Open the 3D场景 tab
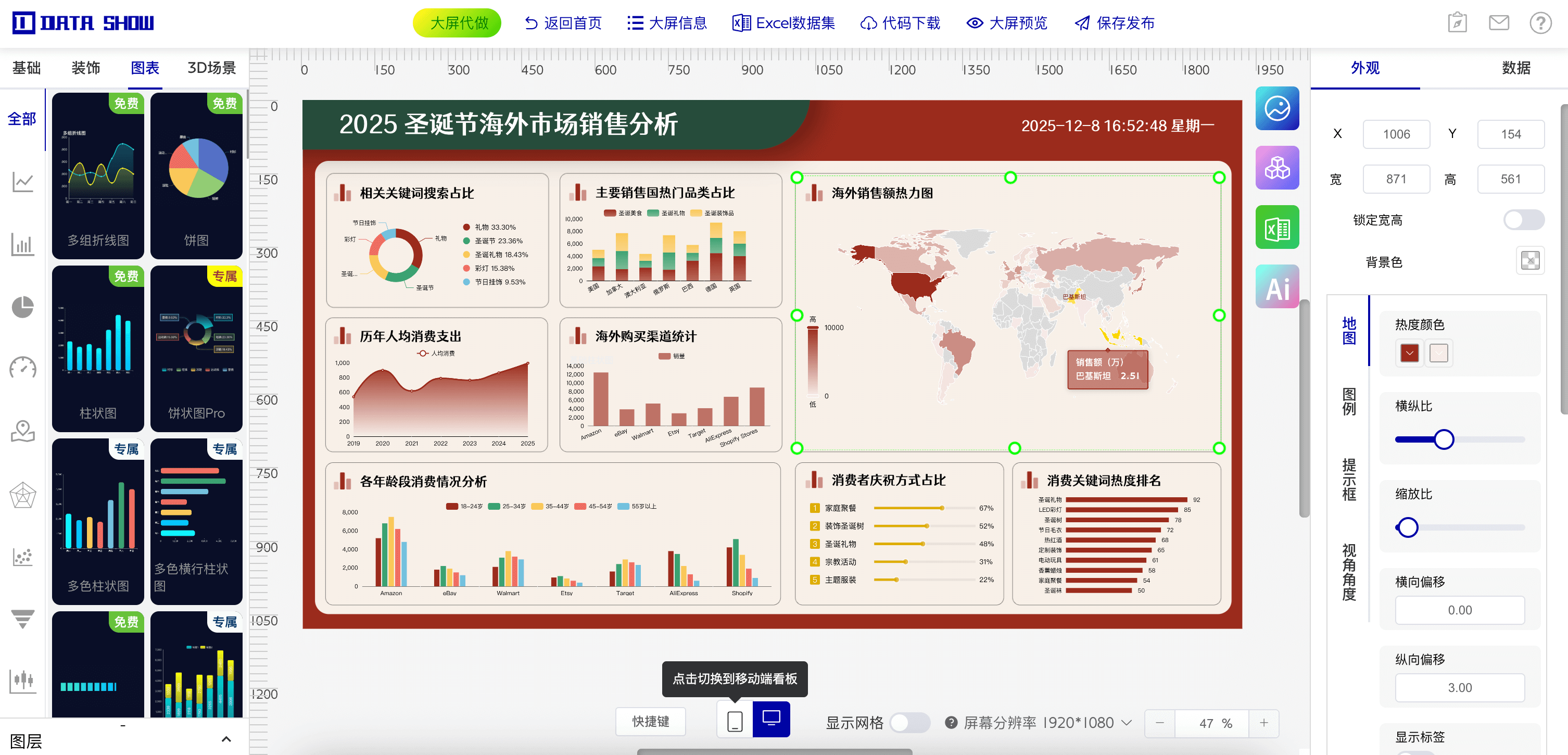 tap(211, 68)
